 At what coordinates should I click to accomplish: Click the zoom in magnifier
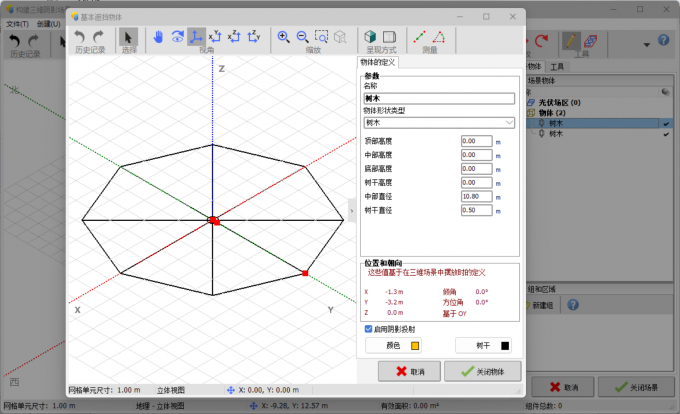(284, 37)
